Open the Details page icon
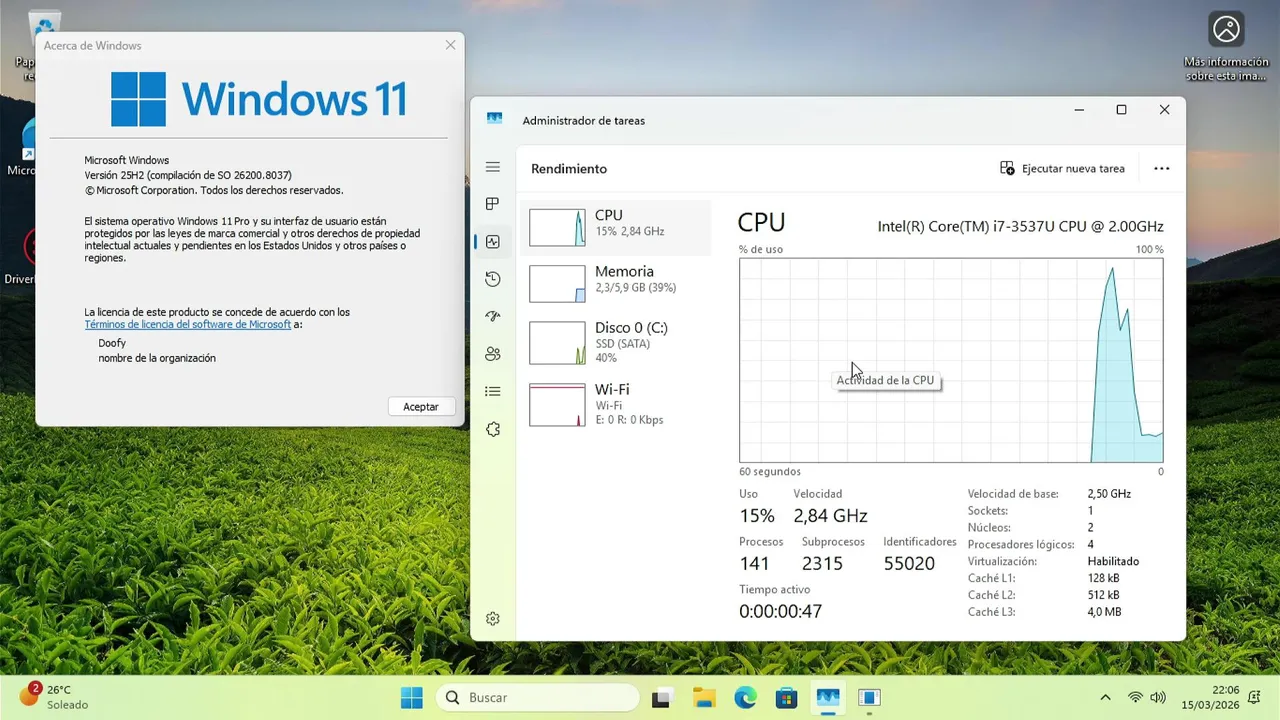Viewport: 1280px width, 720px height. coord(492,391)
